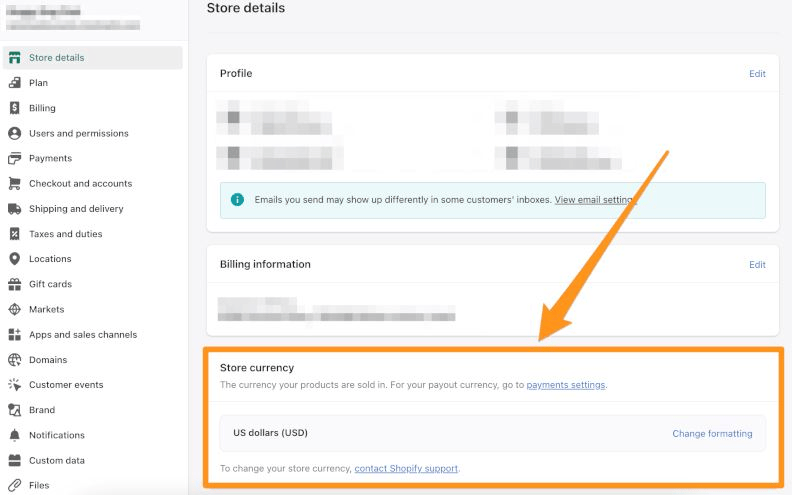Open the Store details settings page
Image resolution: width=792 pixels, height=495 pixels.
pos(92,58)
